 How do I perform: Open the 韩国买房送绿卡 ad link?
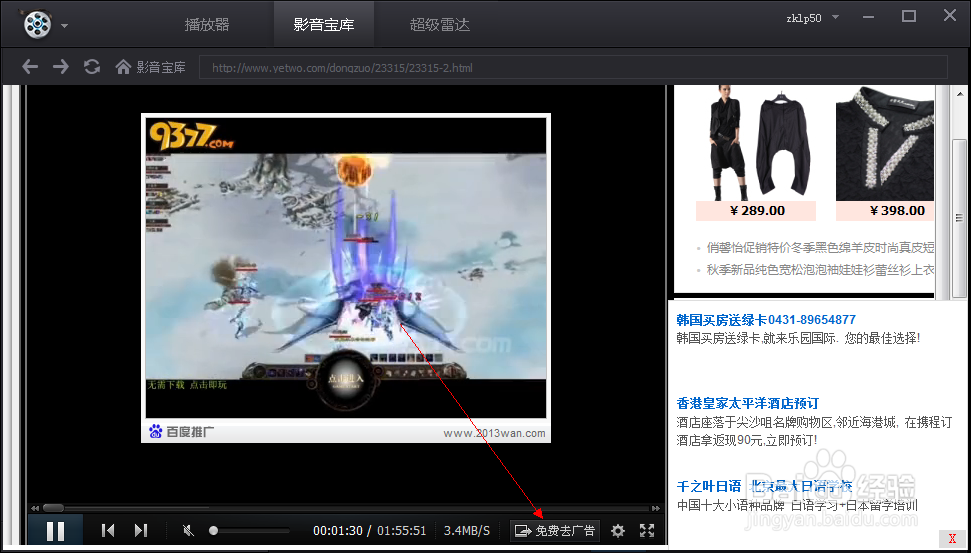(766, 320)
